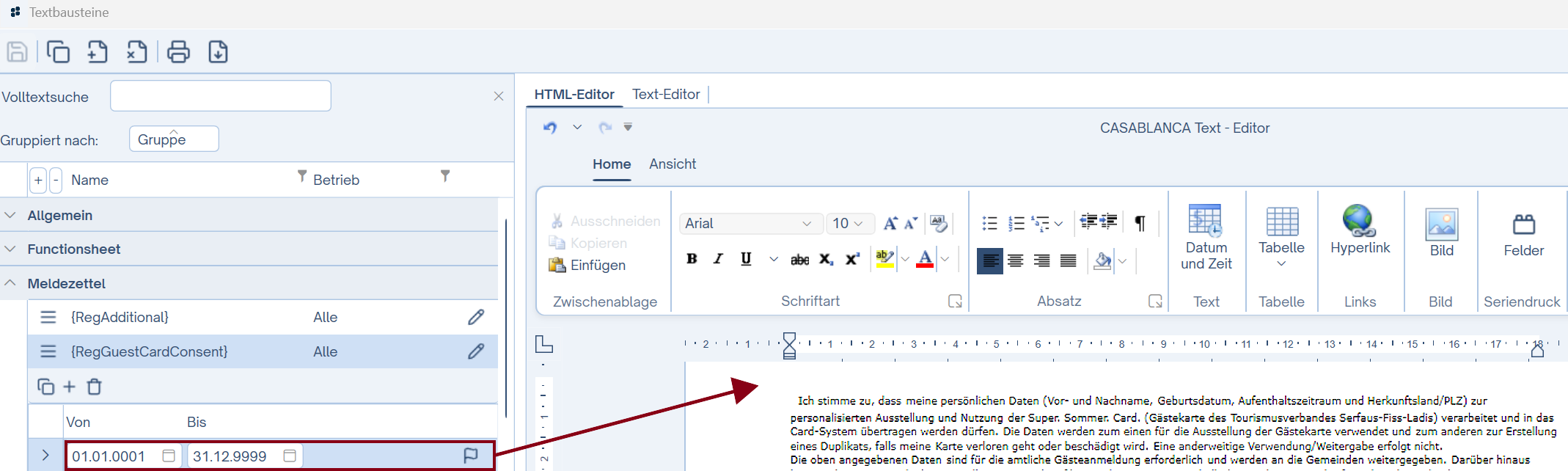Toggle strikethrough formatting
The image size is (1568, 471).
pyautogui.click(x=799, y=259)
